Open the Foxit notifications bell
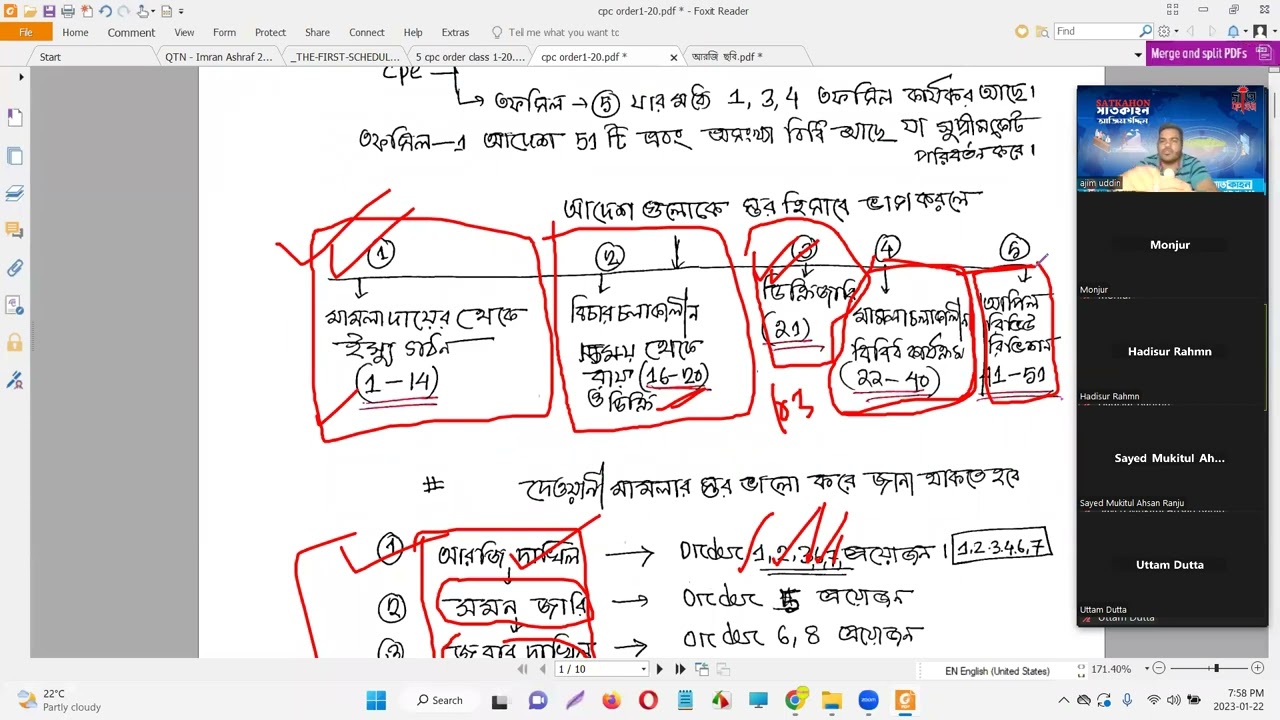 tap(1234, 32)
